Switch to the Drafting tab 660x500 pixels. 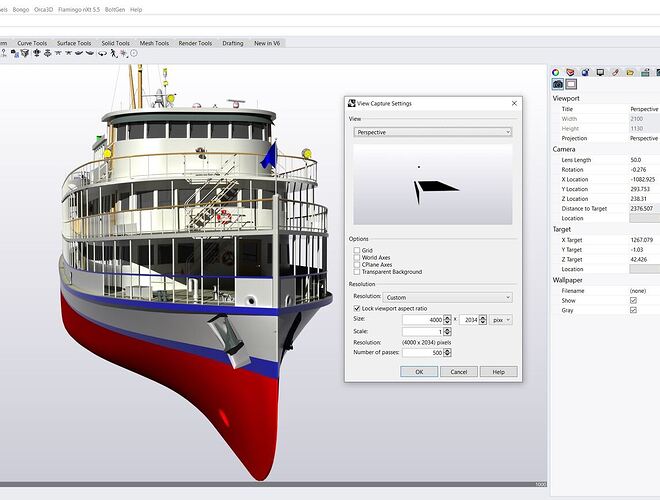tap(233, 43)
